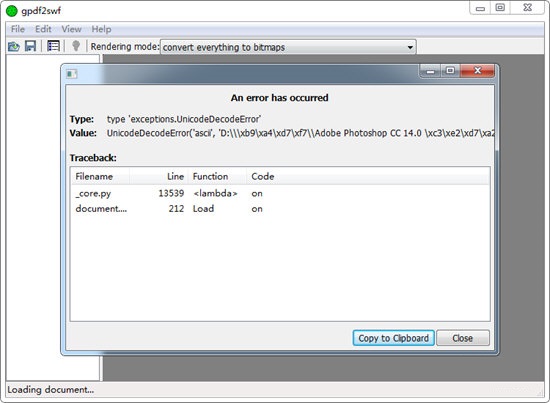The height and width of the screenshot is (403, 550).
Task: Select the _core.py traceback row
Action: (x=280, y=193)
